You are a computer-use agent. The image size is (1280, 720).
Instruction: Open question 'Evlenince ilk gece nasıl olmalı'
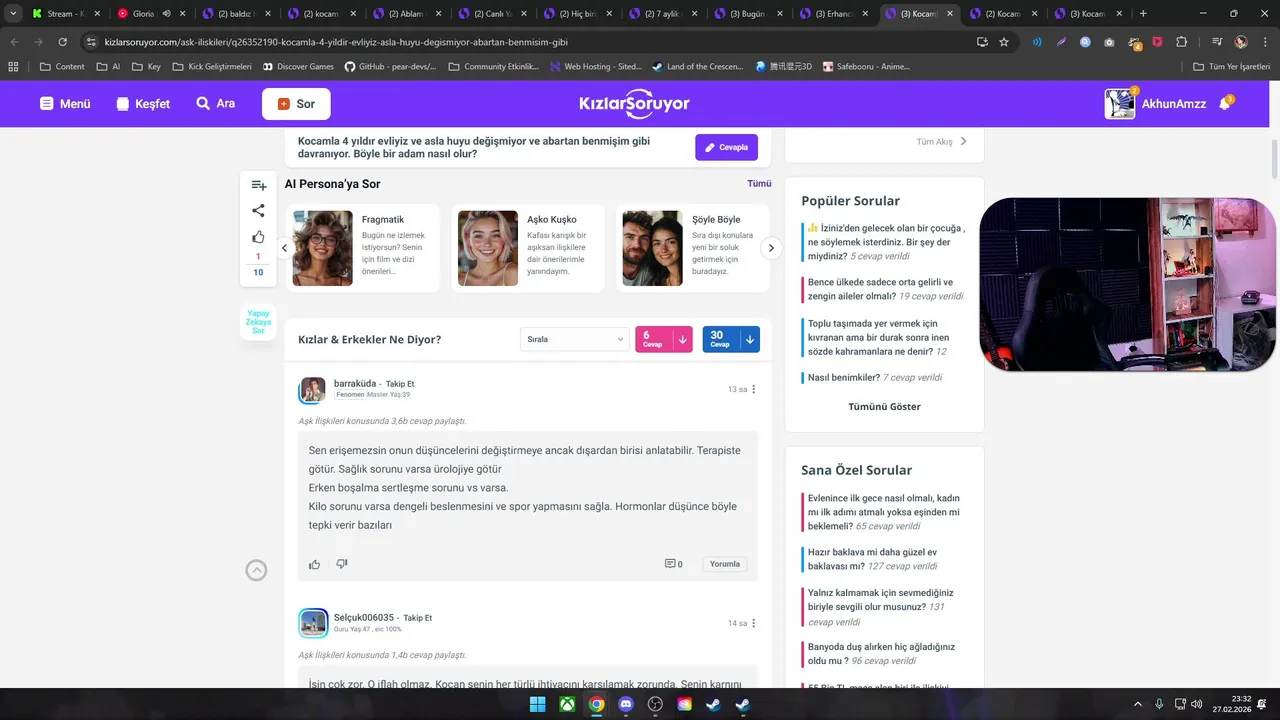coord(884,512)
